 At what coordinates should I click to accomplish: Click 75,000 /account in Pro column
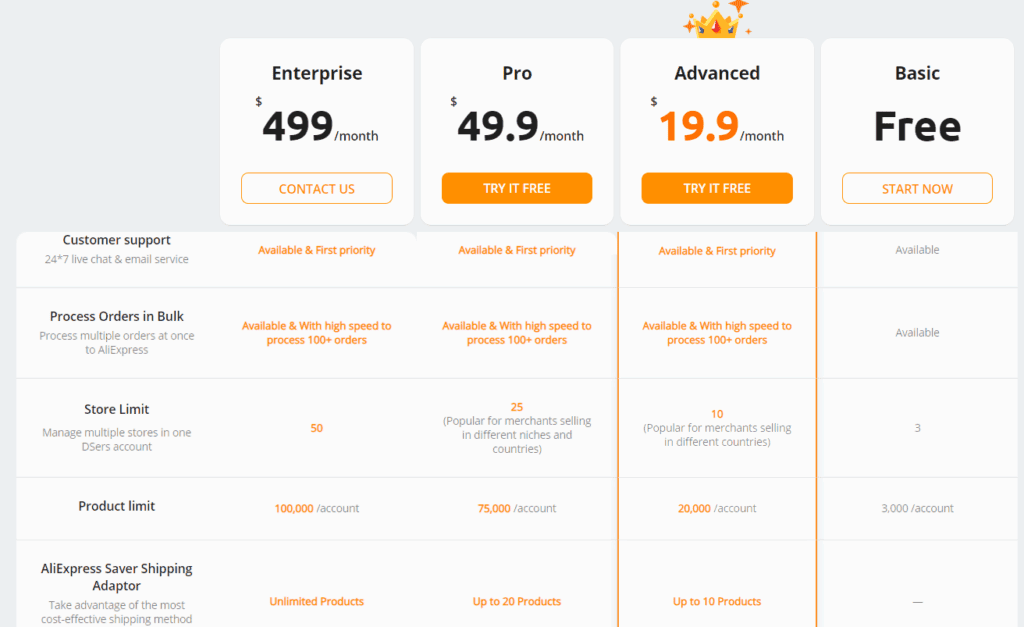[x=517, y=508]
